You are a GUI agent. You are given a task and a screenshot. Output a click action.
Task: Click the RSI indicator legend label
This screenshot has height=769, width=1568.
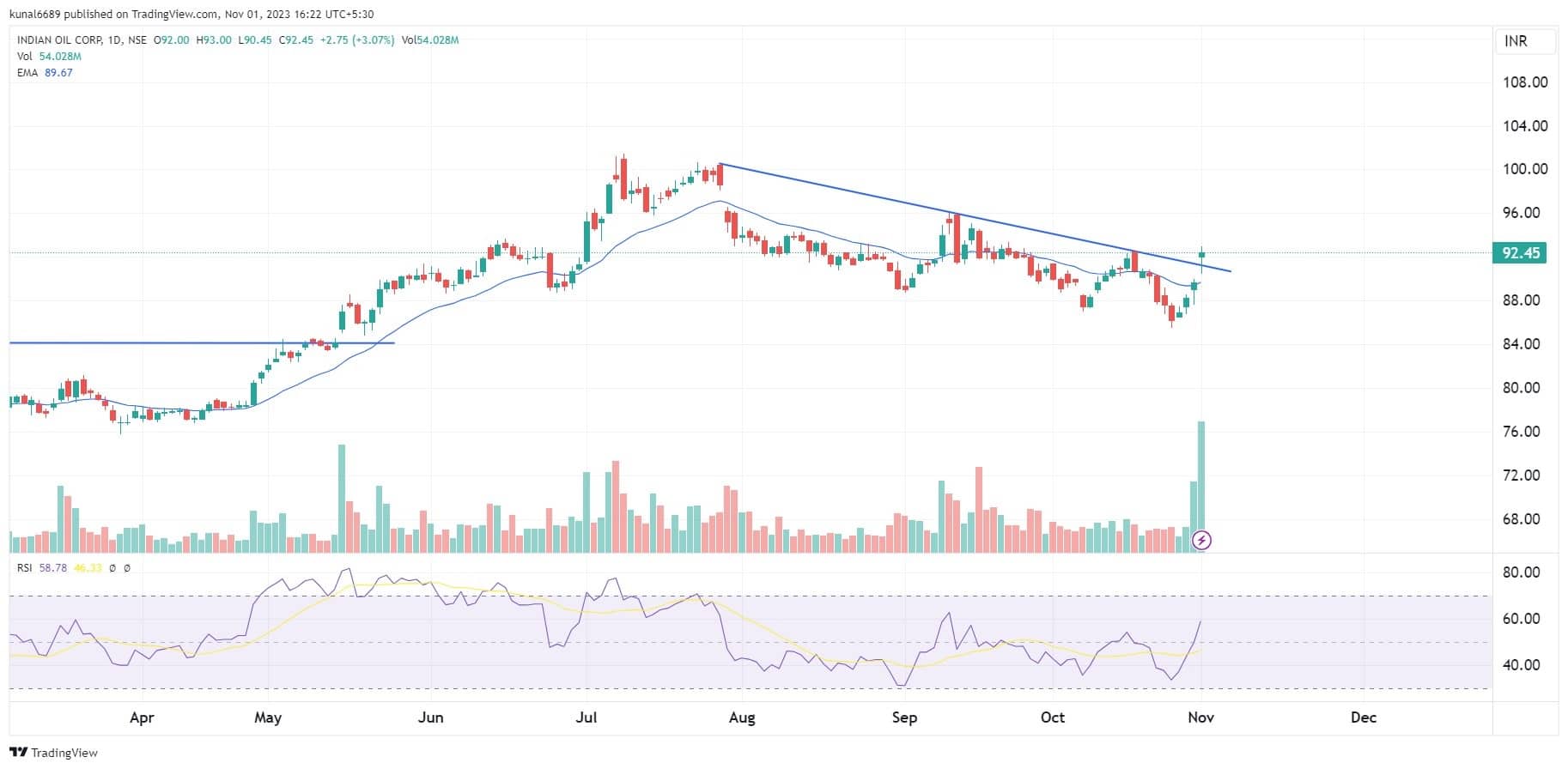[24, 568]
